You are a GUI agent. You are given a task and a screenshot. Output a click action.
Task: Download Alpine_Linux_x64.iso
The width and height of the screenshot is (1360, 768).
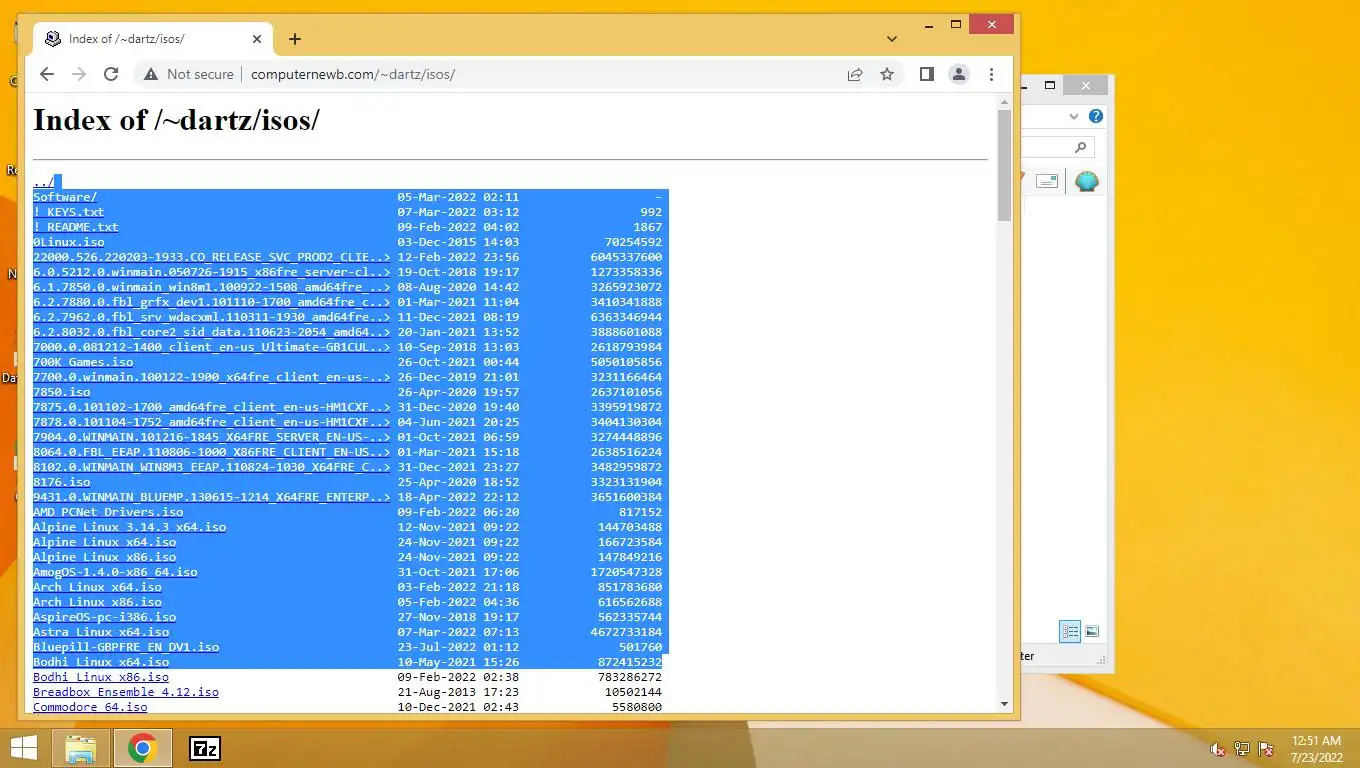(x=104, y=542)
